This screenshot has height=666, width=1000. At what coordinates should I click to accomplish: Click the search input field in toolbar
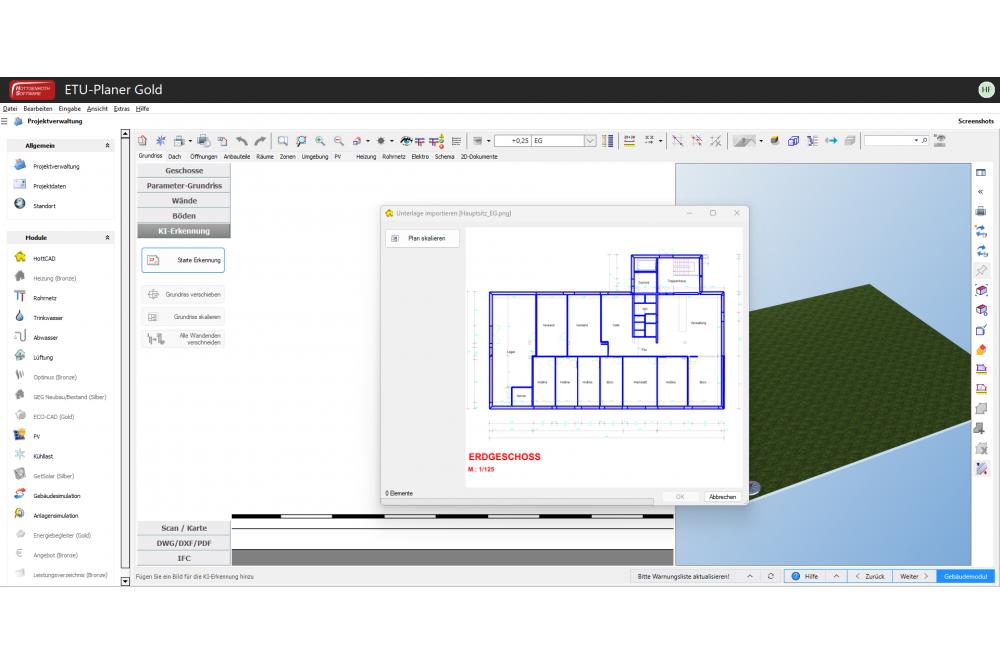(x=889, y=140)
